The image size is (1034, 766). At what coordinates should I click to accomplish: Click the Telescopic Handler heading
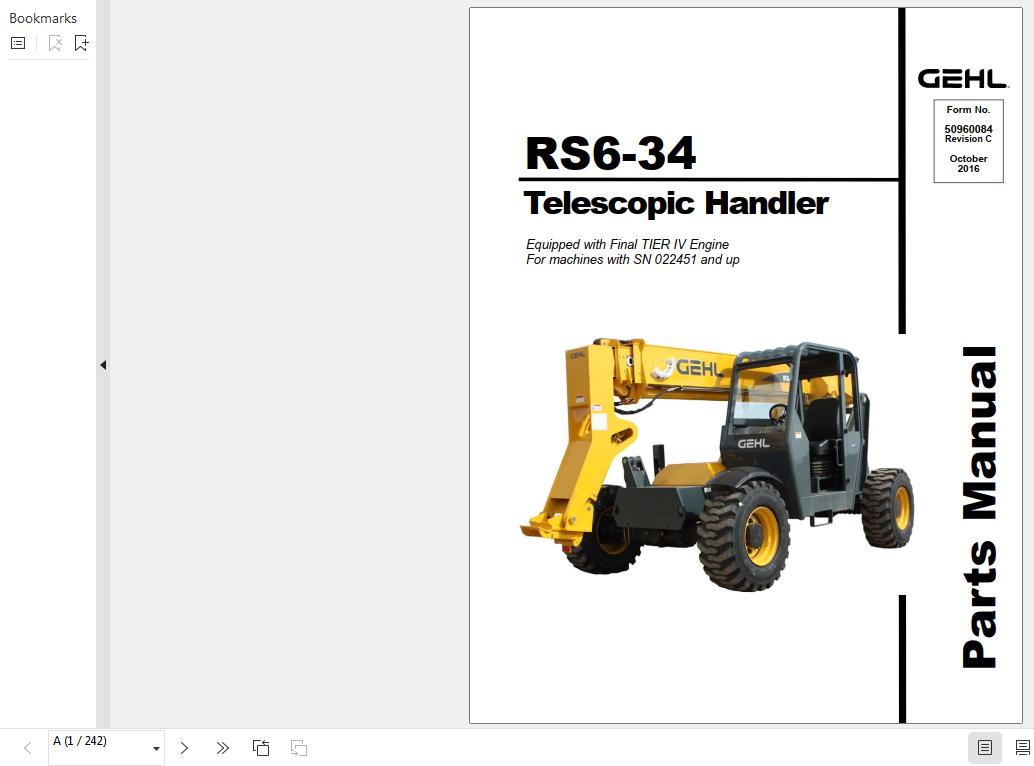point(676,203)
